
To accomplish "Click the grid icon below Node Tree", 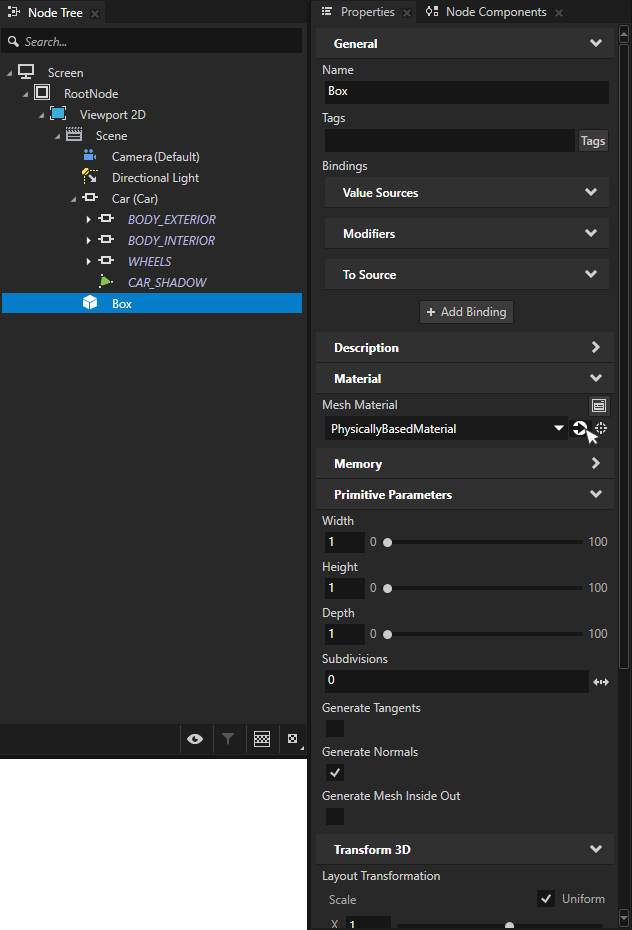I will [x=262, y=739].
